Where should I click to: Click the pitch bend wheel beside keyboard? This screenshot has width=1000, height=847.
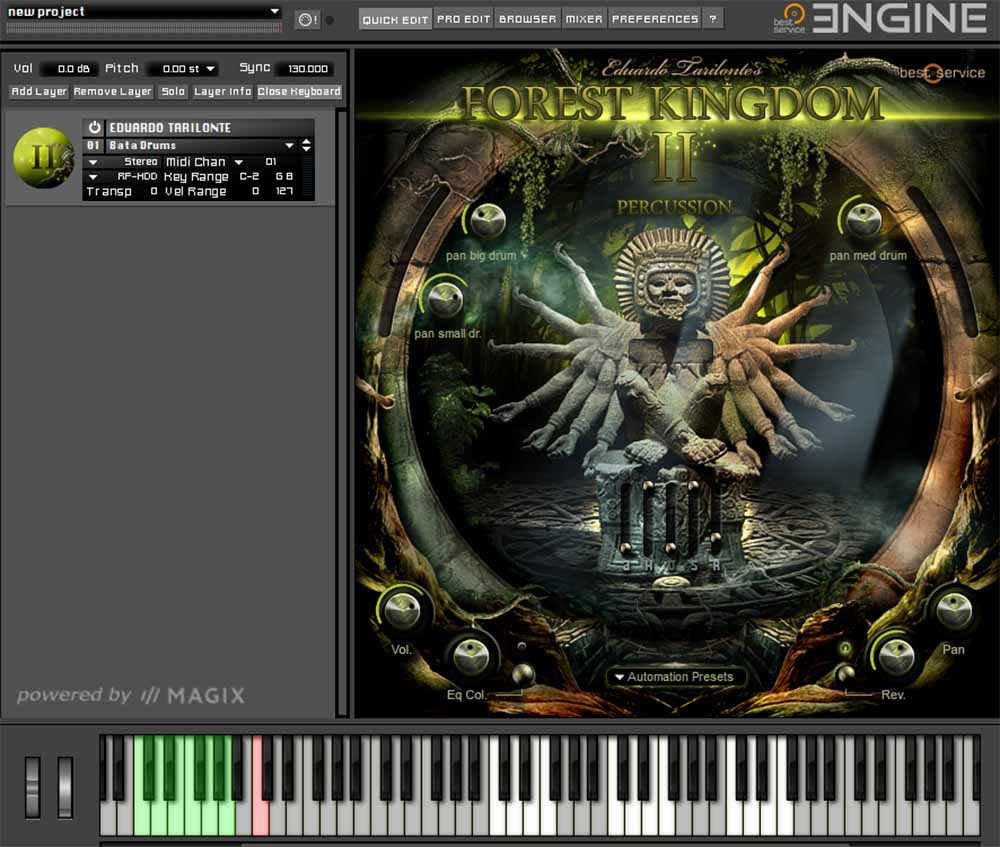coord(33,786)
